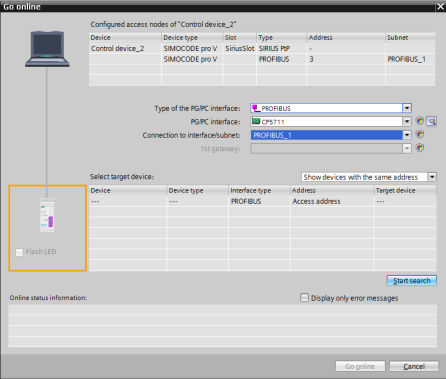Viewport: 446px width, 379px height.
Task: Click address 3 cell in access nodes table
Action: click(x=346, y=59)
